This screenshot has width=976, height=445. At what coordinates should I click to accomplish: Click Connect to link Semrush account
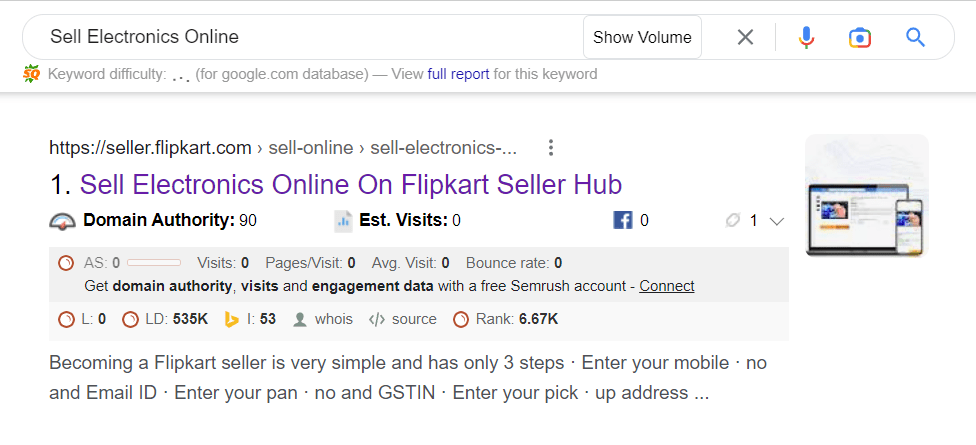[667, 286]
